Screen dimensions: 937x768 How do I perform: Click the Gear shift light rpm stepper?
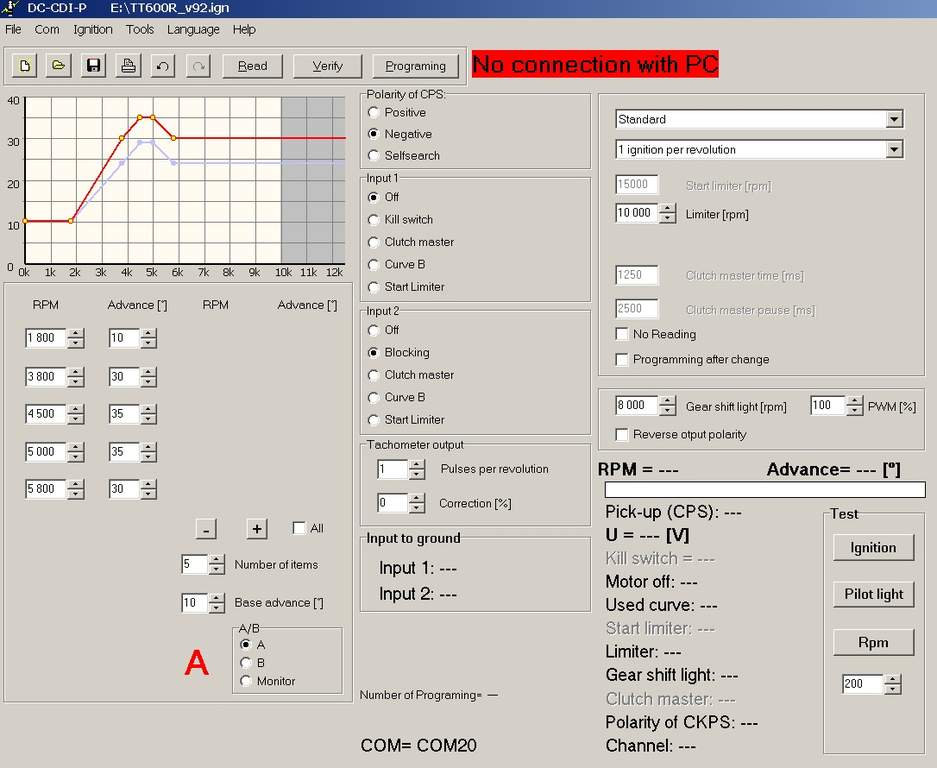tap(667, 406)
